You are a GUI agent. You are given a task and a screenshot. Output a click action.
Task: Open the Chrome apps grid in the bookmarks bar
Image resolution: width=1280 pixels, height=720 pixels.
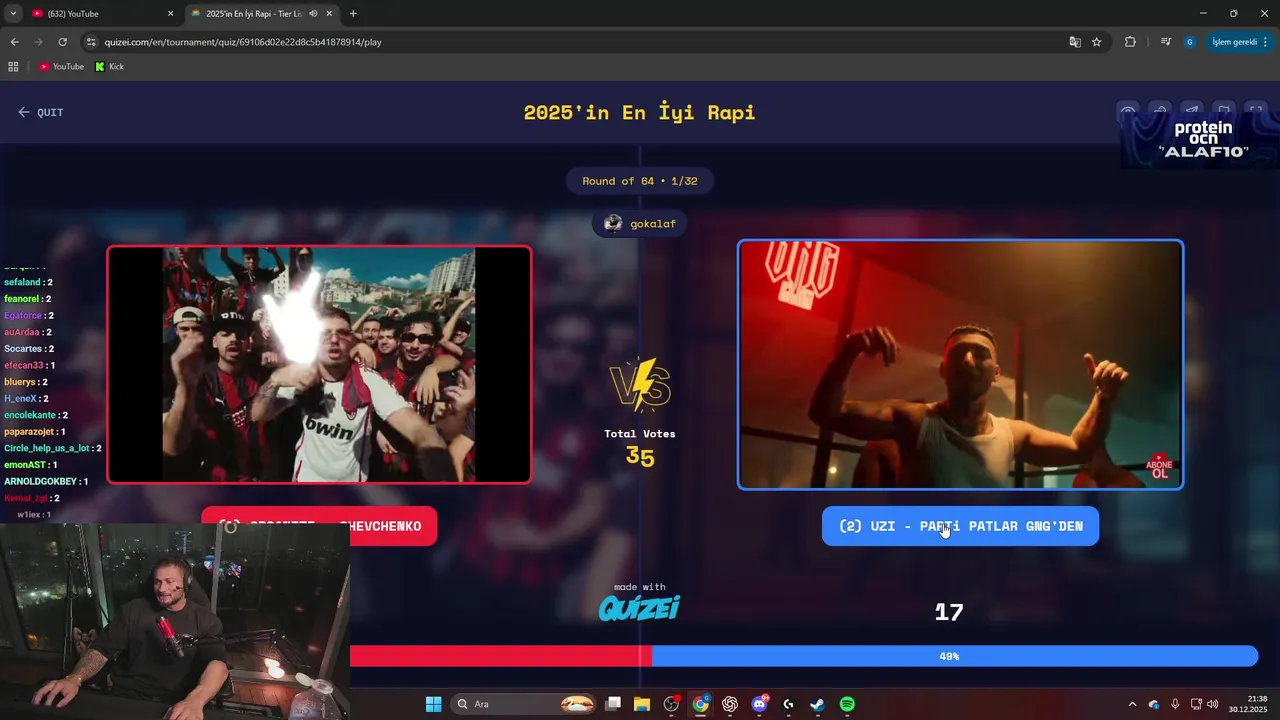[x=13, y=66]
